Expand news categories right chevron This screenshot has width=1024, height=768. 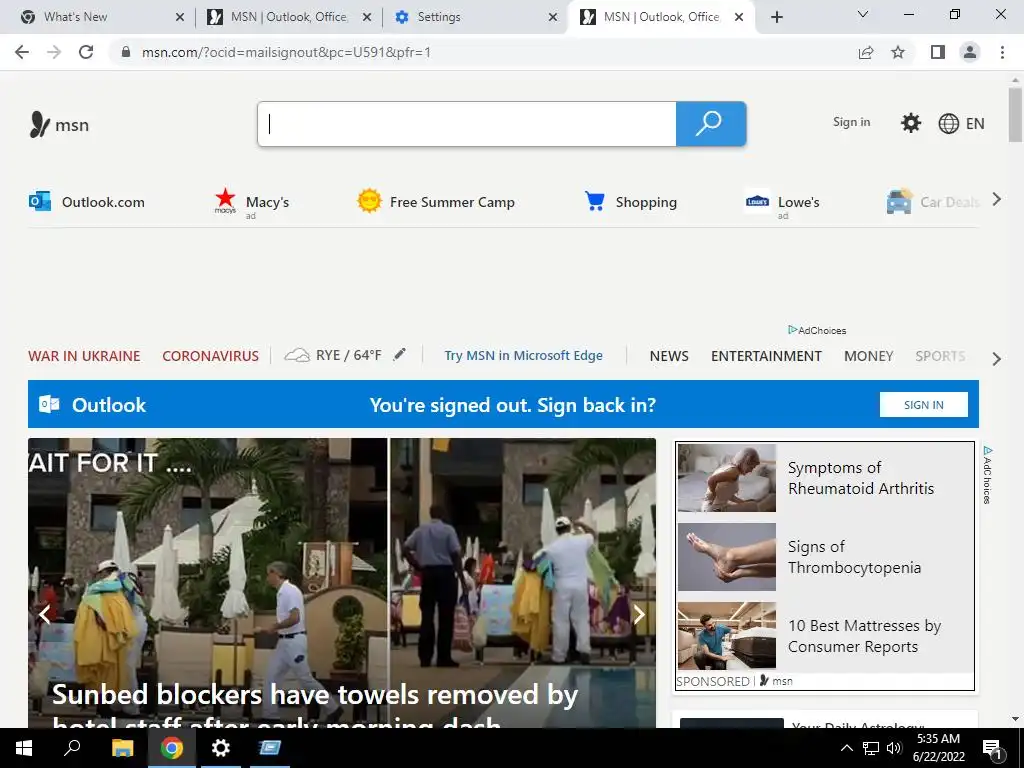(x=997, y=359)
